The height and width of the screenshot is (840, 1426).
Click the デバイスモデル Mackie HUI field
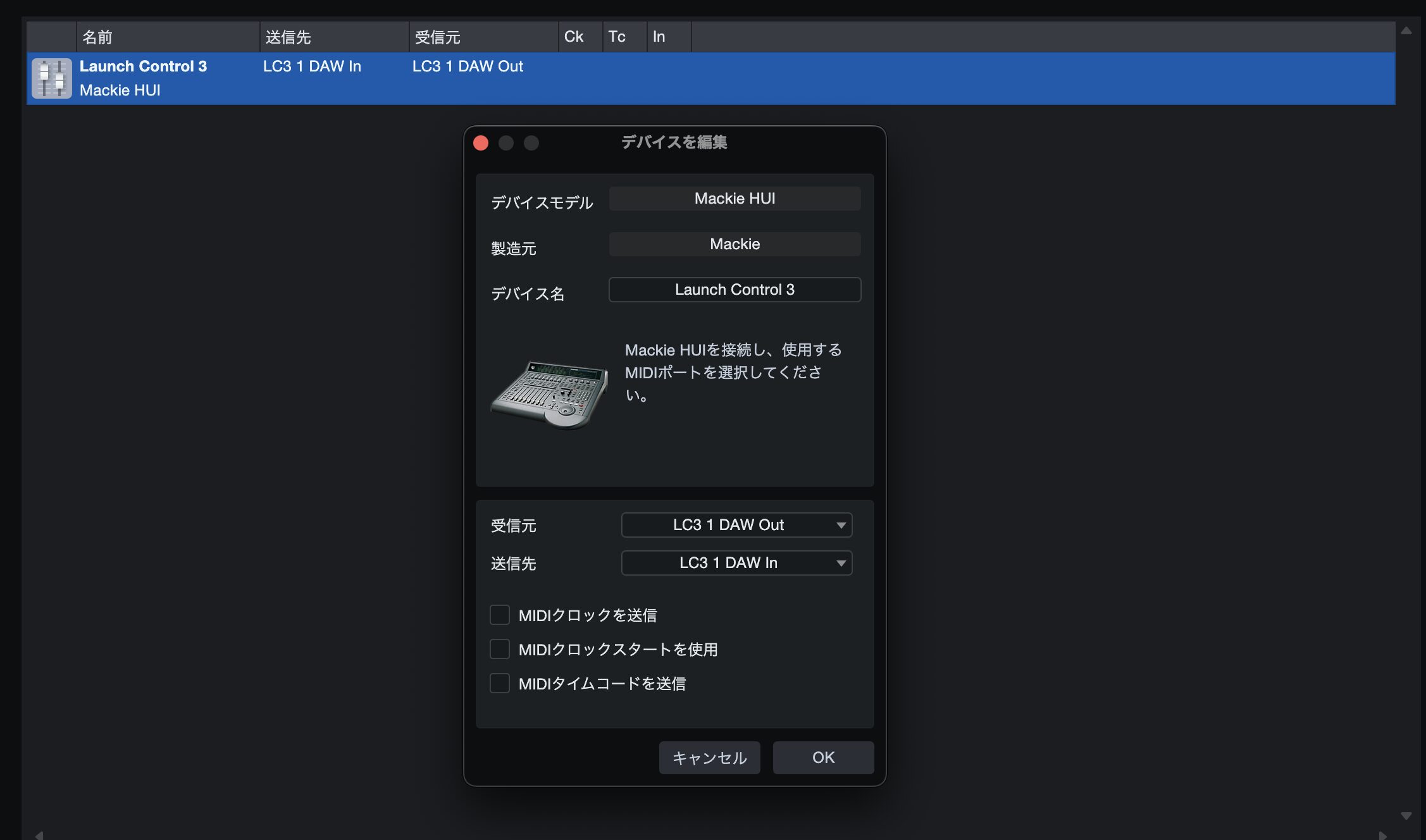pos(735,199)
